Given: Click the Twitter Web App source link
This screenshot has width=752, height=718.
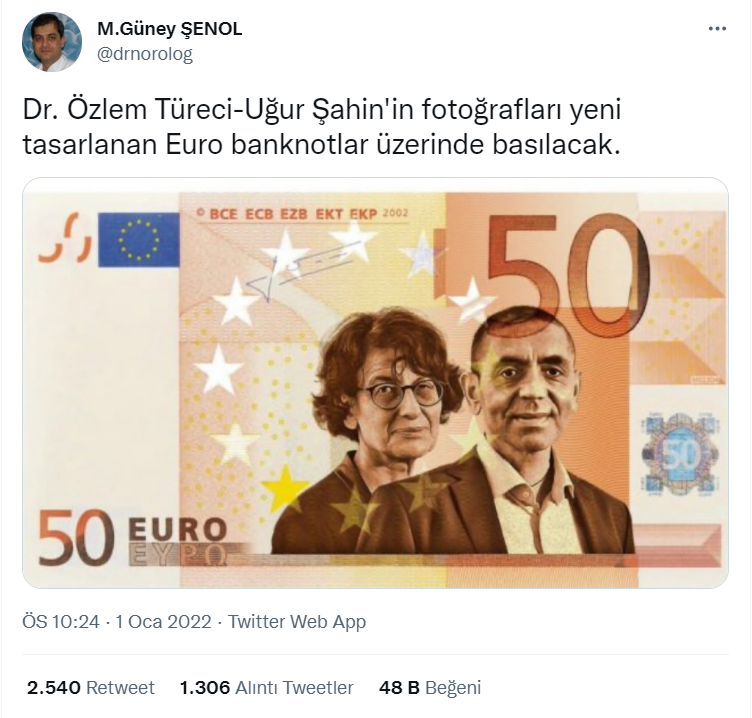Looking at the screenshot, I should pyautogui.click(x=297, y=622).
